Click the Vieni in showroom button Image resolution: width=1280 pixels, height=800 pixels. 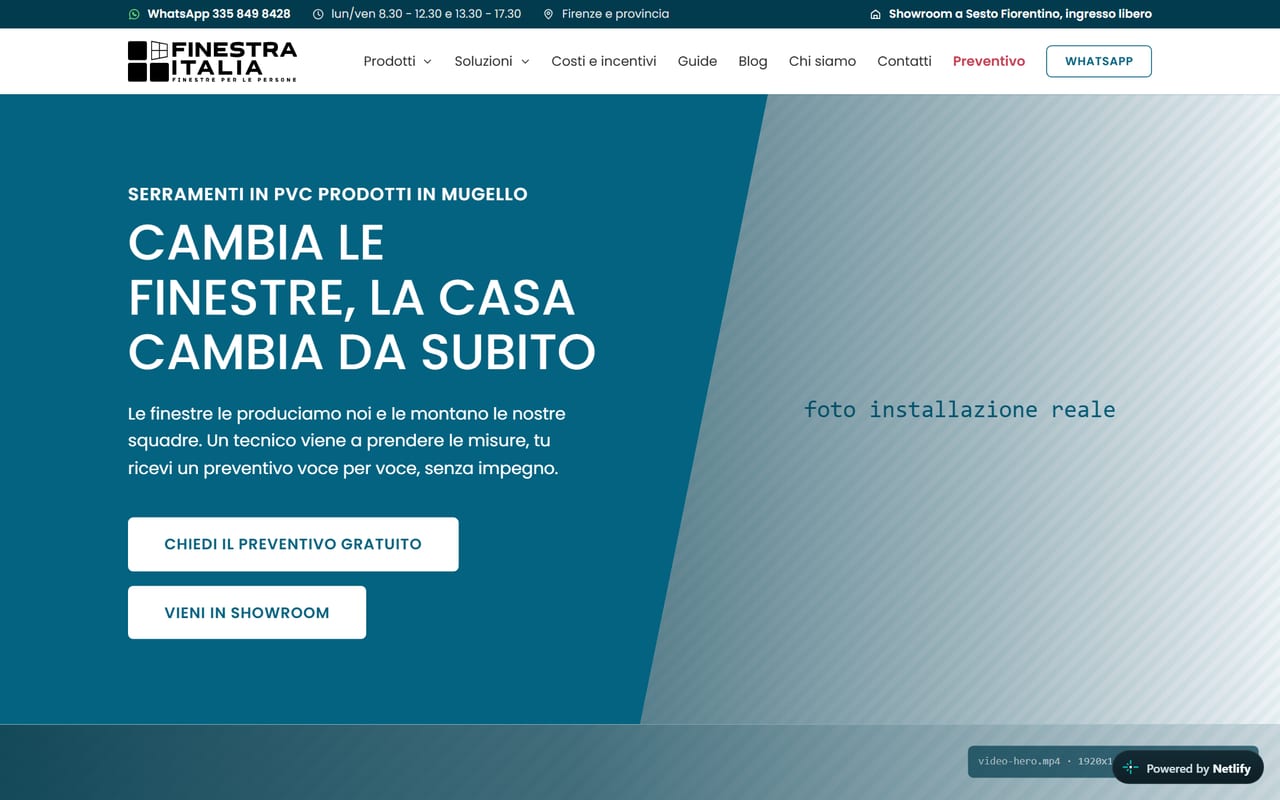(x=247, y=612)
